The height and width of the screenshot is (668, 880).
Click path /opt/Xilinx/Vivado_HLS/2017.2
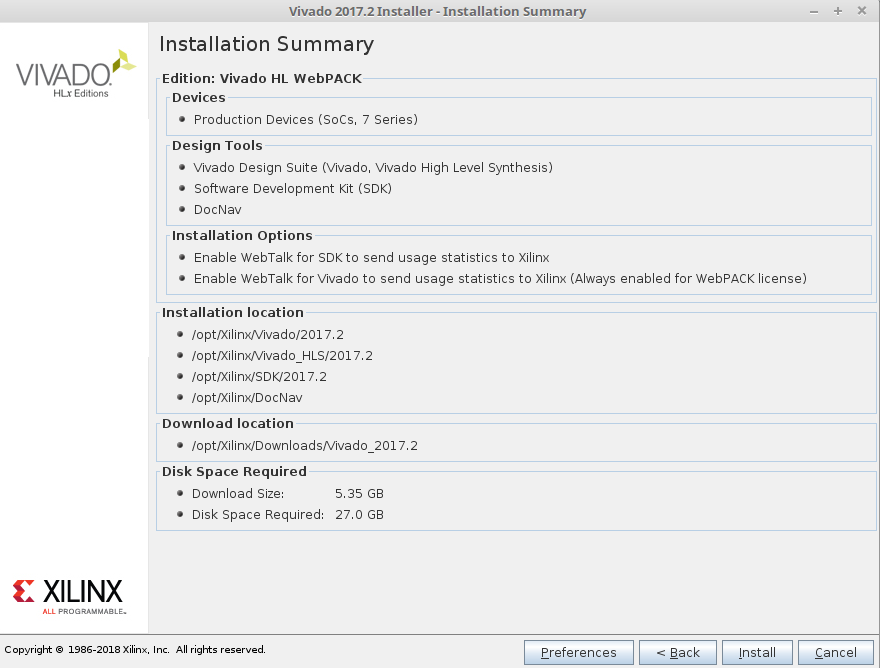click(x=282, y=356)
